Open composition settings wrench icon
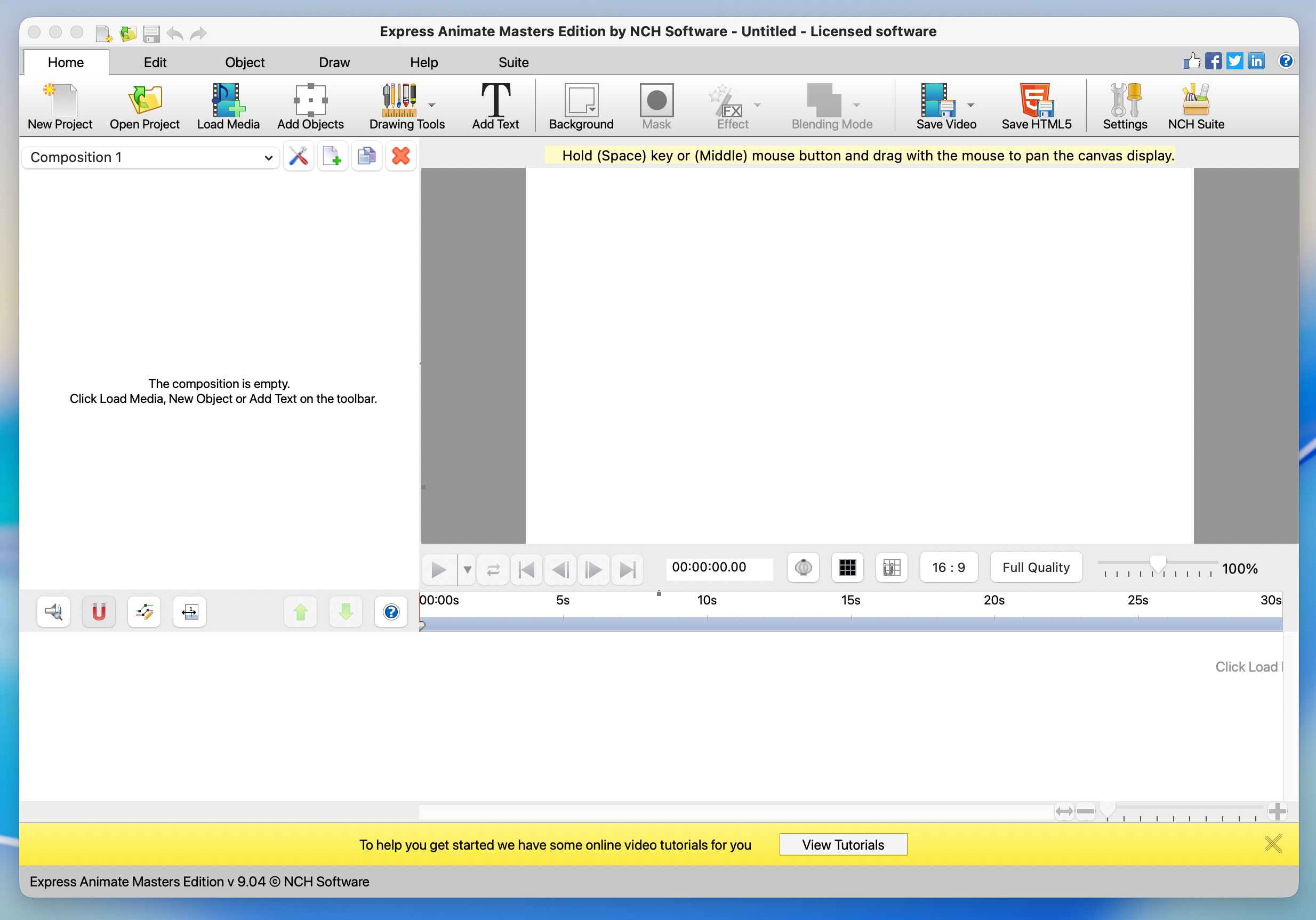 tap(298, 156)
